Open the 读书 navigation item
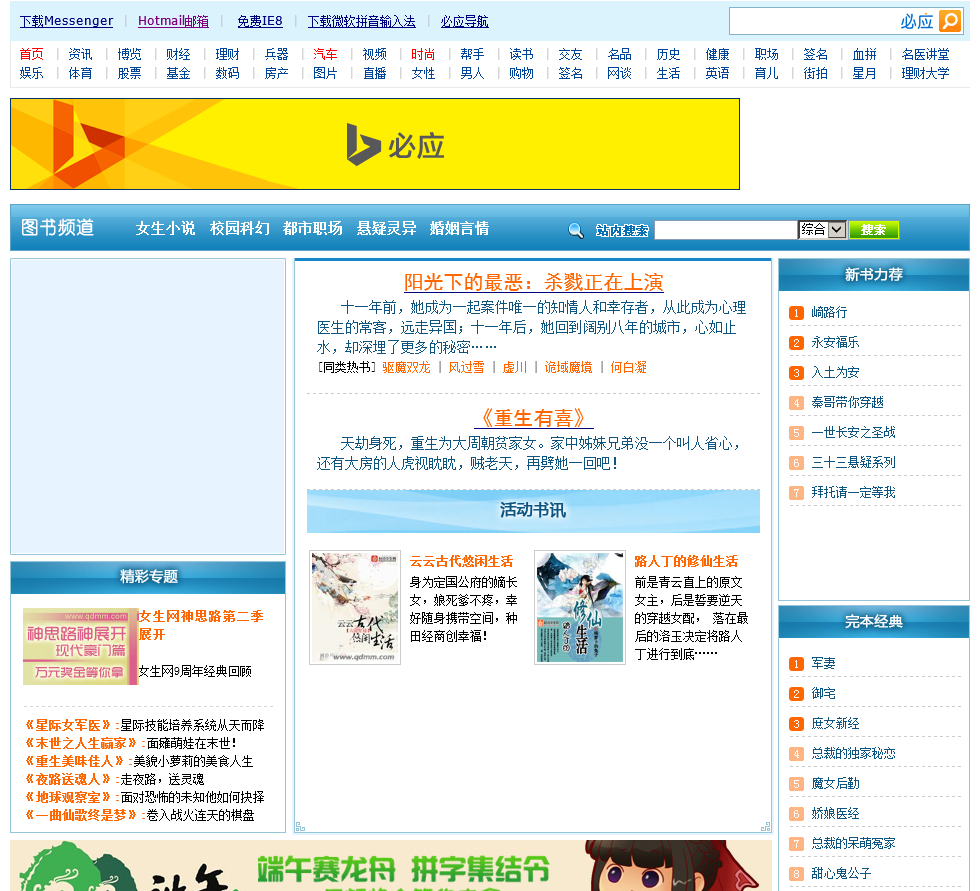The height and width of the screenshot is (891, 980). pyautogui.click(x=521, y=54)
